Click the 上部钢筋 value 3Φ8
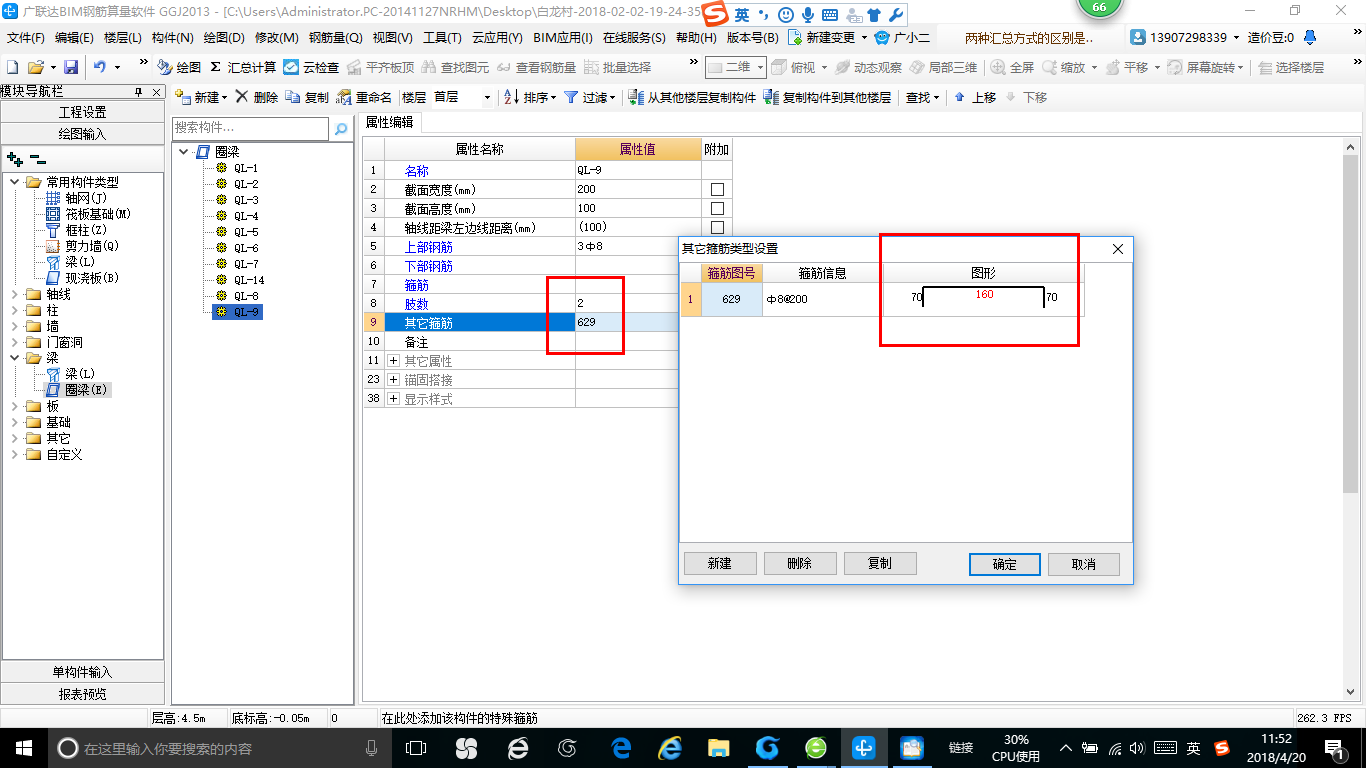Screen dimensions: 1366x768 (638, 246)
